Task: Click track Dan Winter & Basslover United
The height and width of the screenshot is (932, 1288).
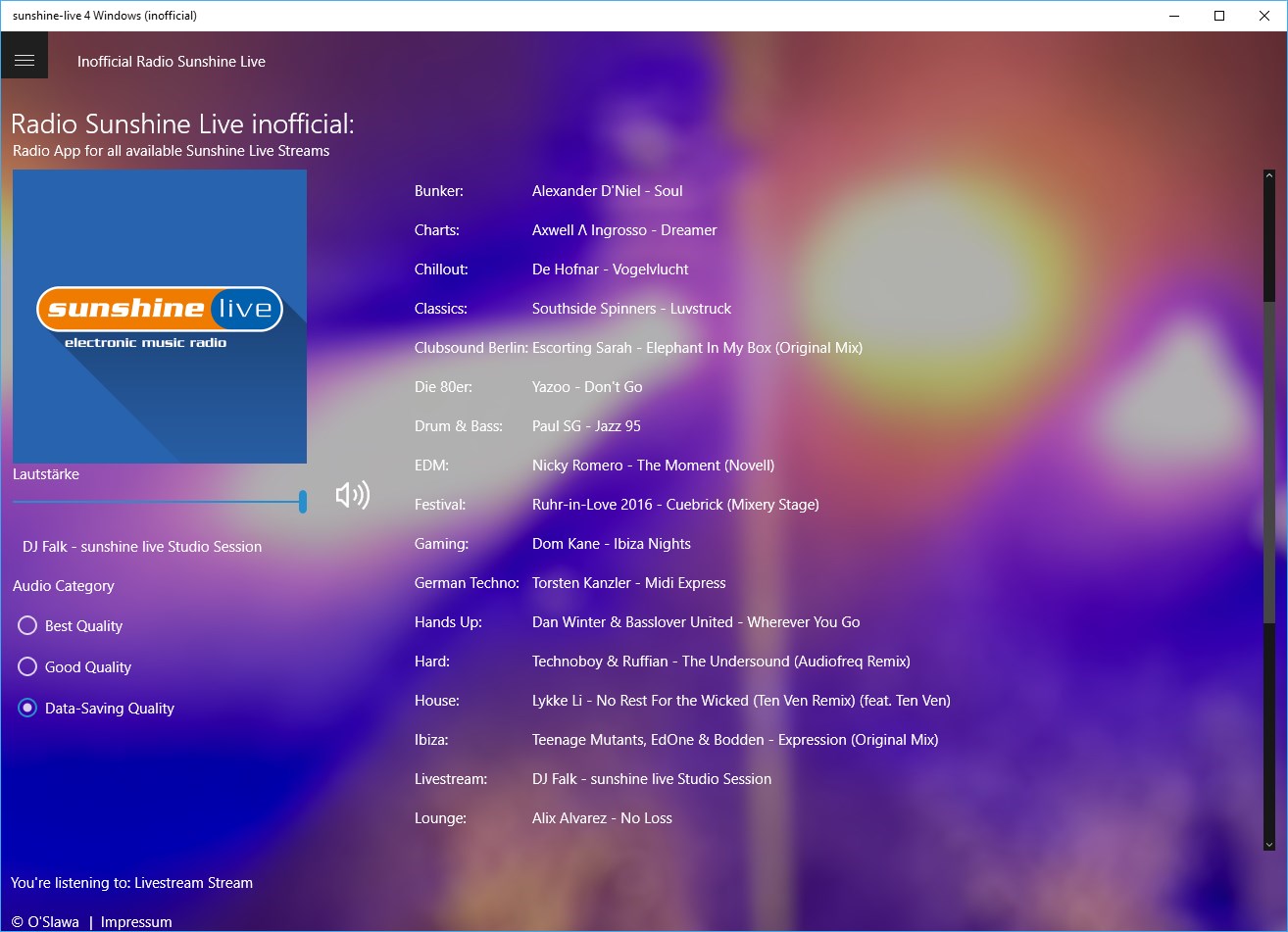Action: [x=696, y=622]
